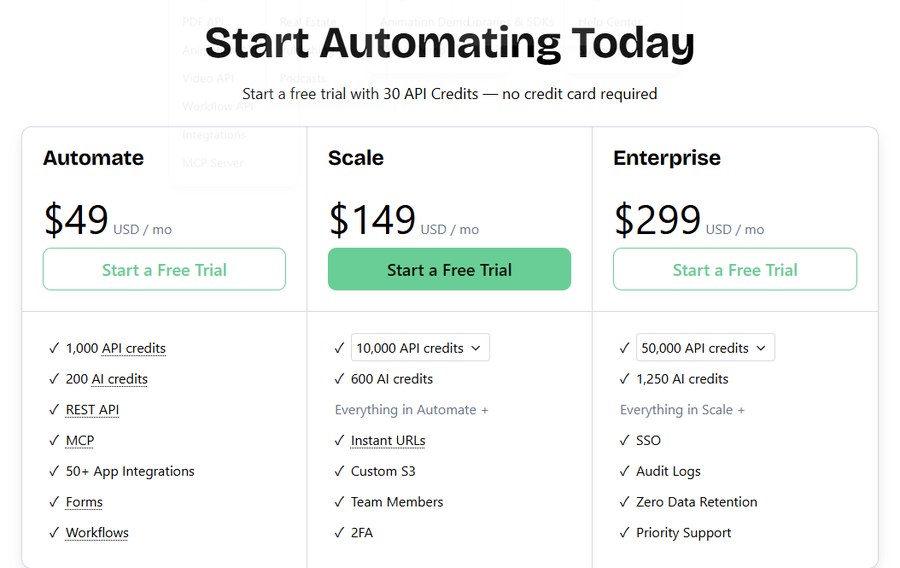900x568 pixels.
Task: Click the checkmark icon beside SSO
Action: click(624, 441)
